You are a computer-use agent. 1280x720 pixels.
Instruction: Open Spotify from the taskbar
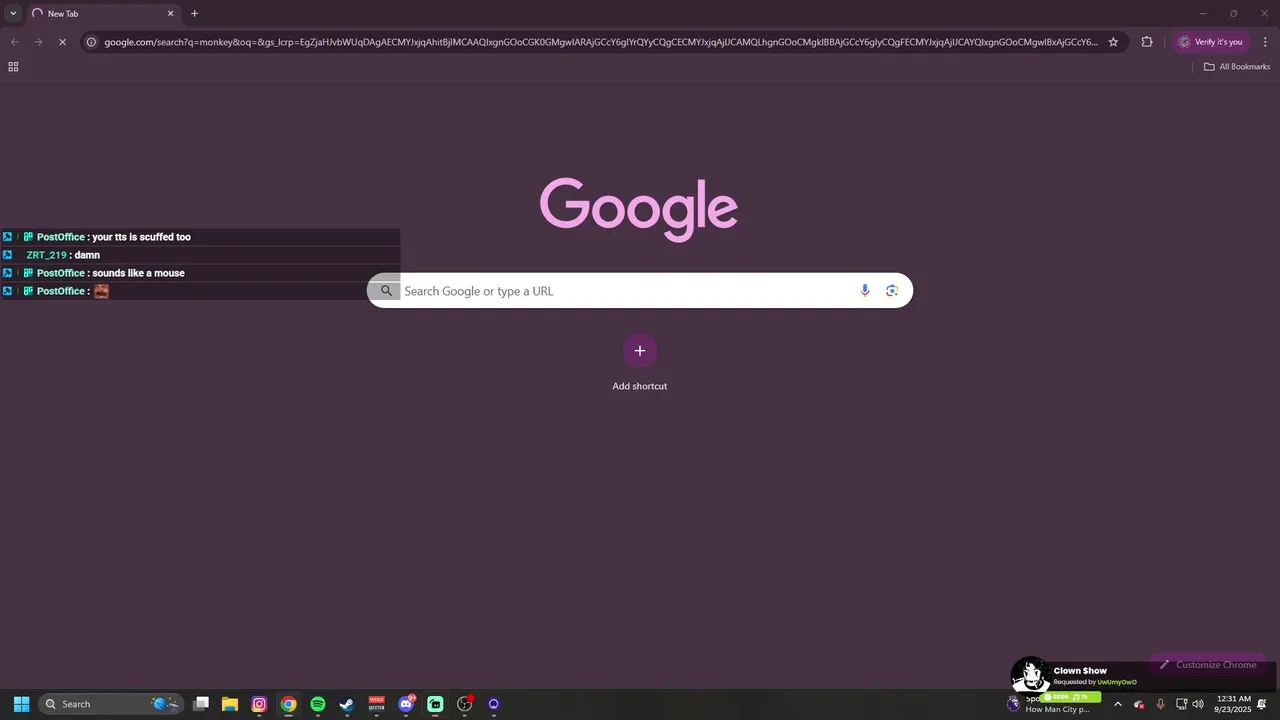point(318,704)
